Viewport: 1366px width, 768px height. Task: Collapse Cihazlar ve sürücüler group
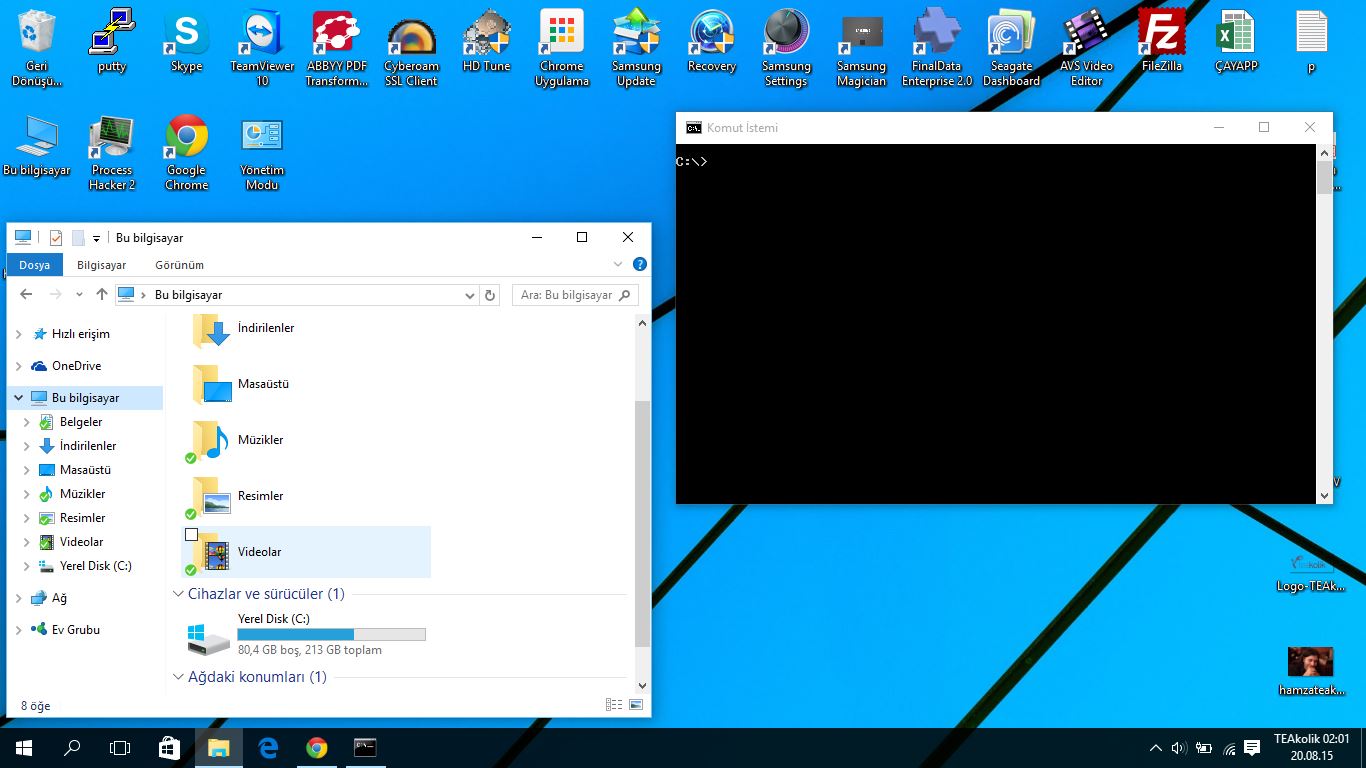pyautogui.click(x=179, y=594)
